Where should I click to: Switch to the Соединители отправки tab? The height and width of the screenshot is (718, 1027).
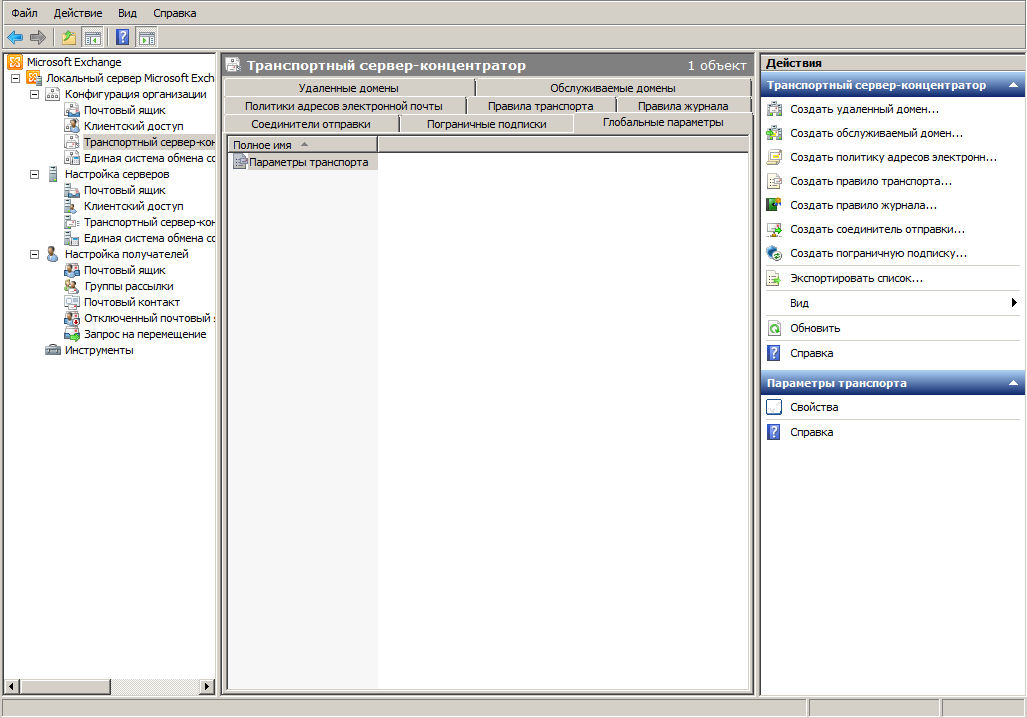(311, 124)
